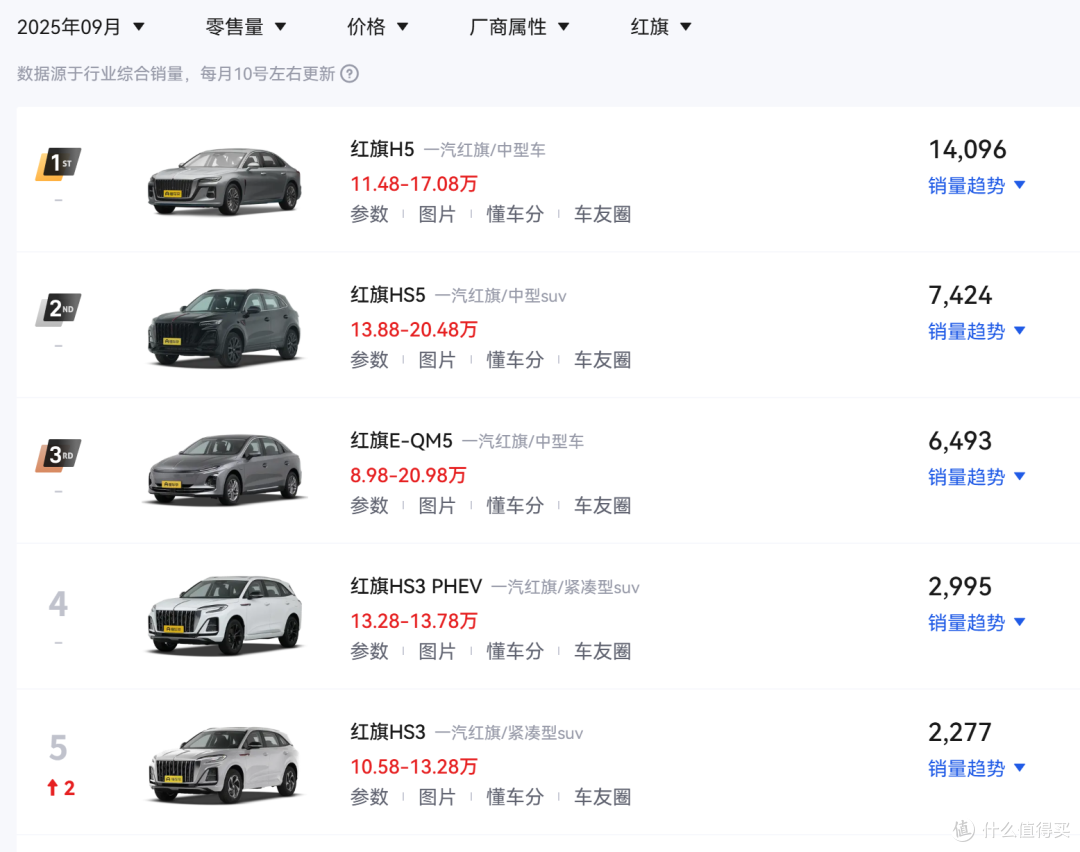
Task: Open the 红旗HS3 PHEV car thumbnail
Action: 225,615
